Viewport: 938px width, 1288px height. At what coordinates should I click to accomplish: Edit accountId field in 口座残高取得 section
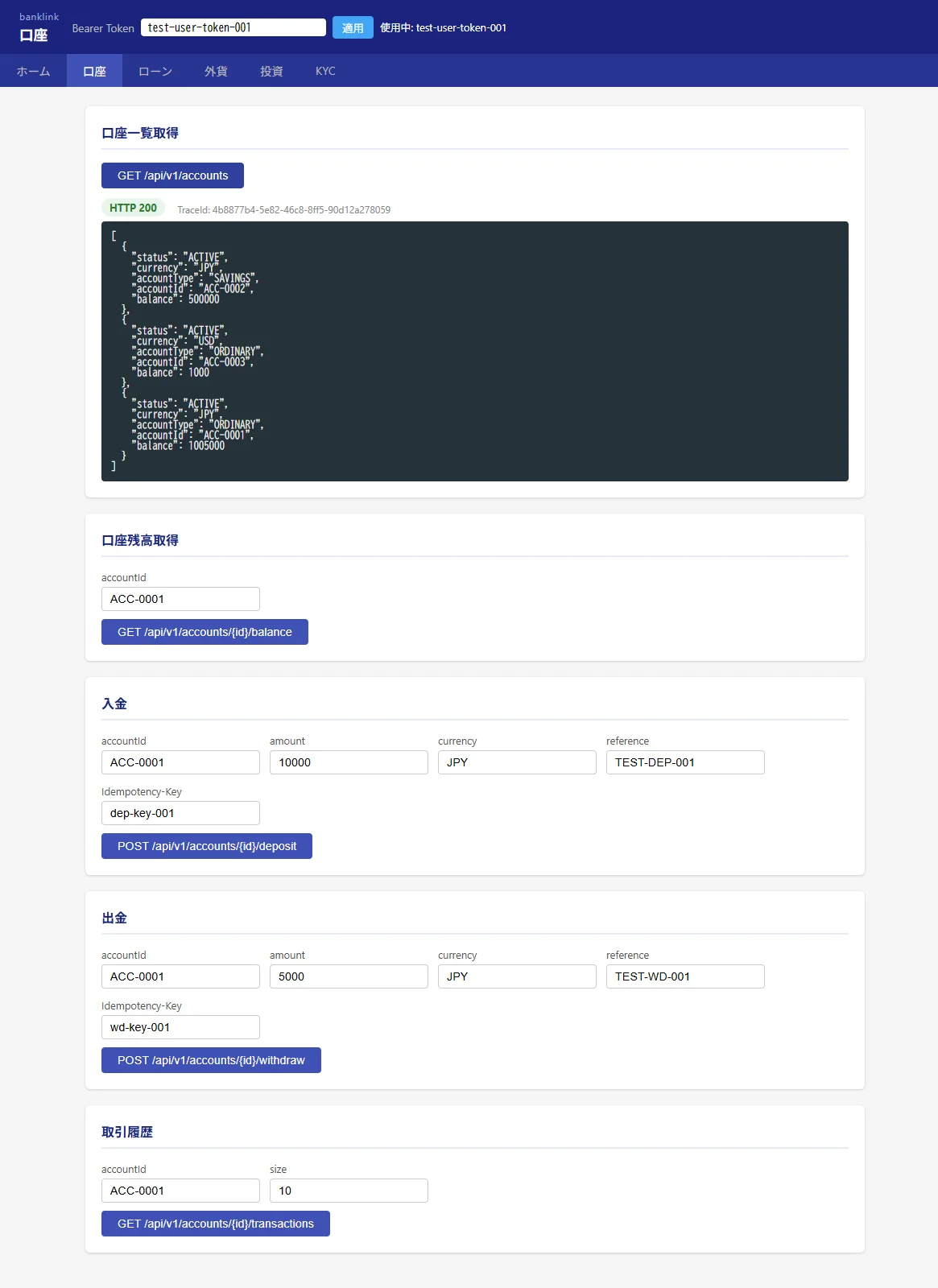tap(180, 599)
